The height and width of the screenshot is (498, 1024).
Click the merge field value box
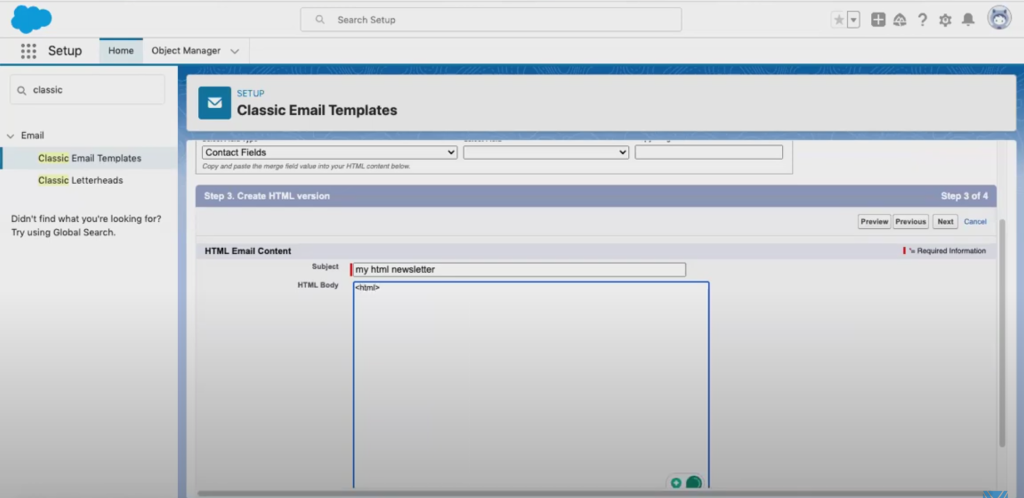(x=709, y=152)
